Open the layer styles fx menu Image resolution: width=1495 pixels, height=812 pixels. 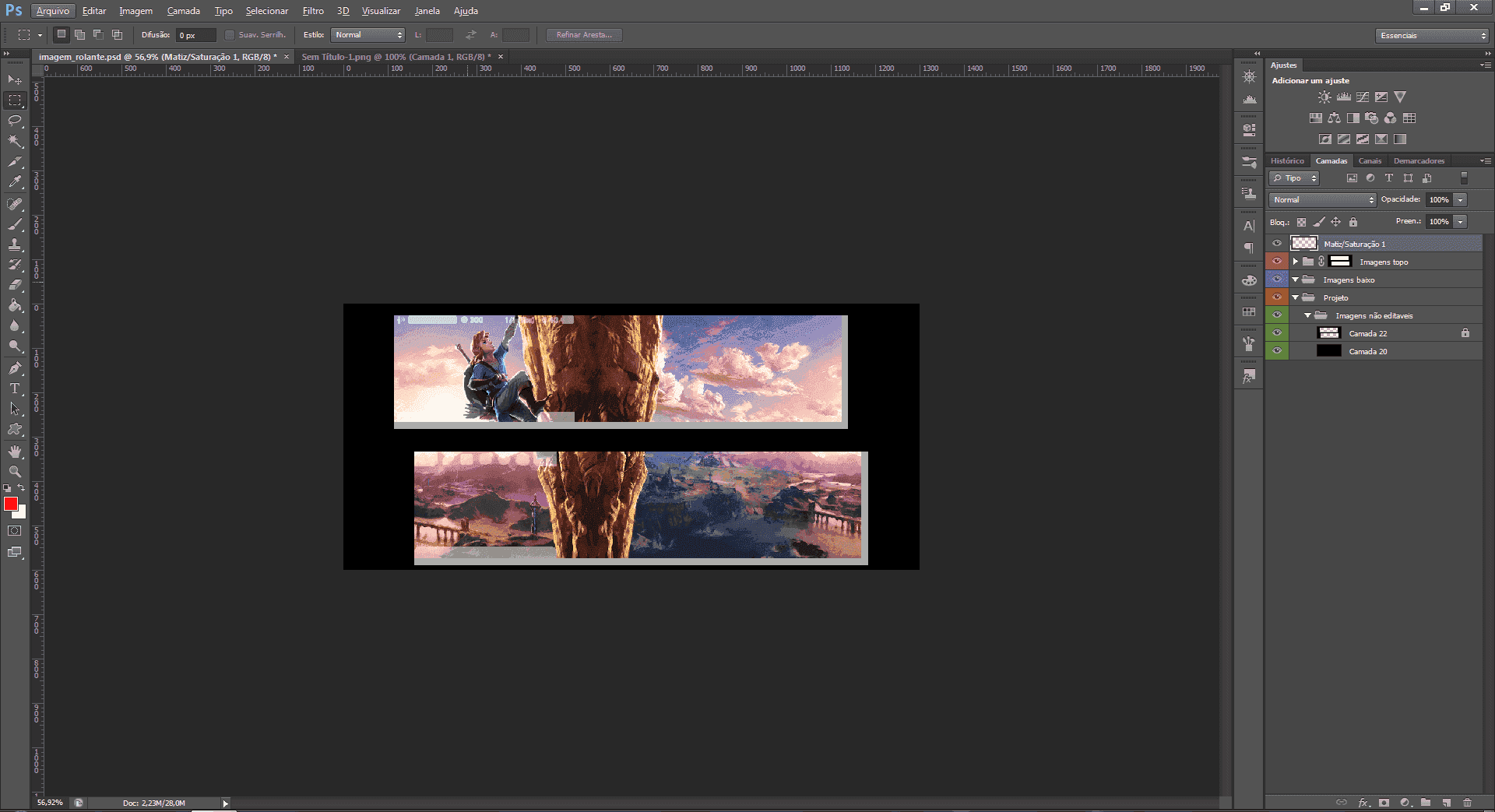1363,803
